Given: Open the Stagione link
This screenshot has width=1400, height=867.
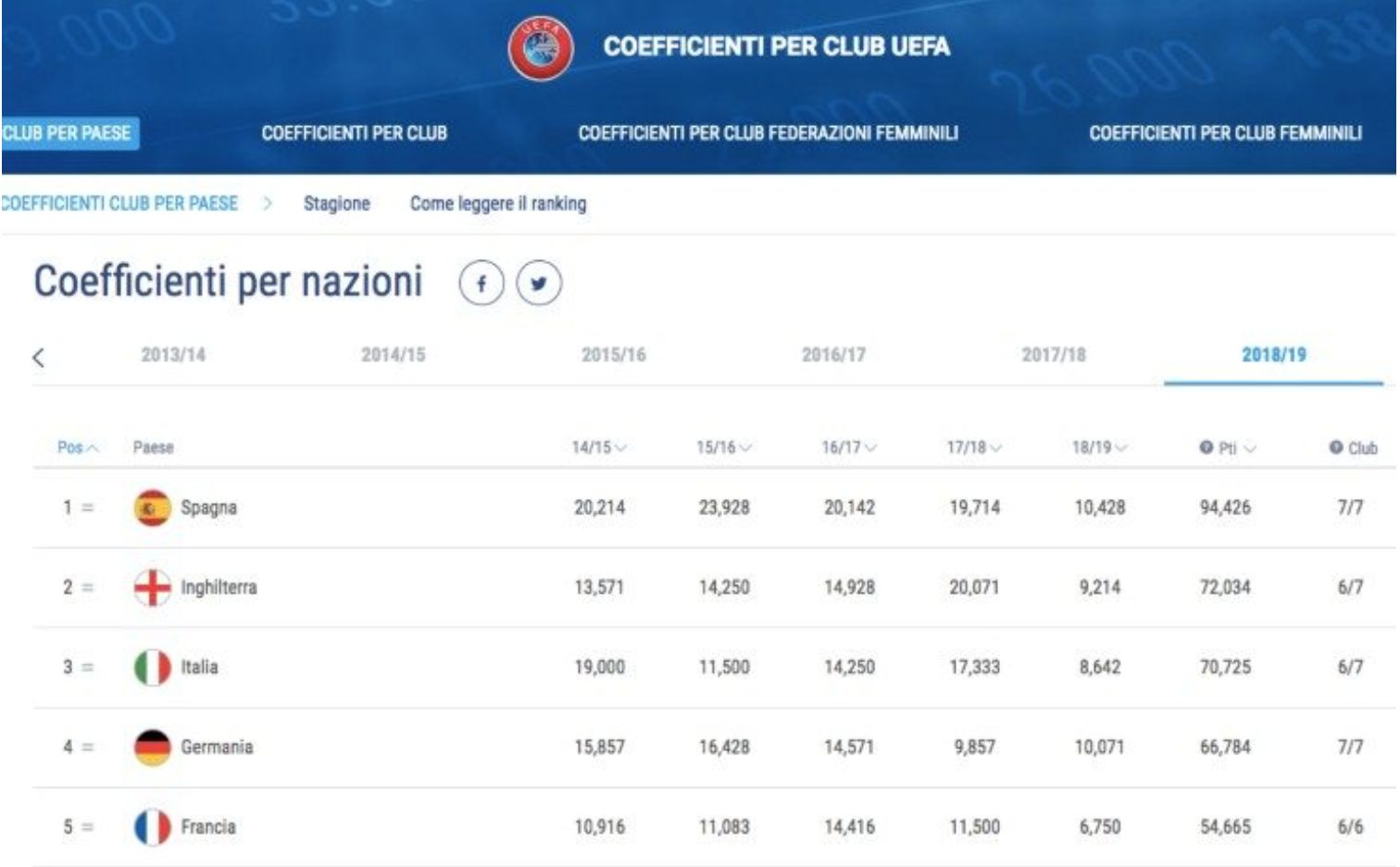Looking at the screenshot, I should tap(336, 204).
